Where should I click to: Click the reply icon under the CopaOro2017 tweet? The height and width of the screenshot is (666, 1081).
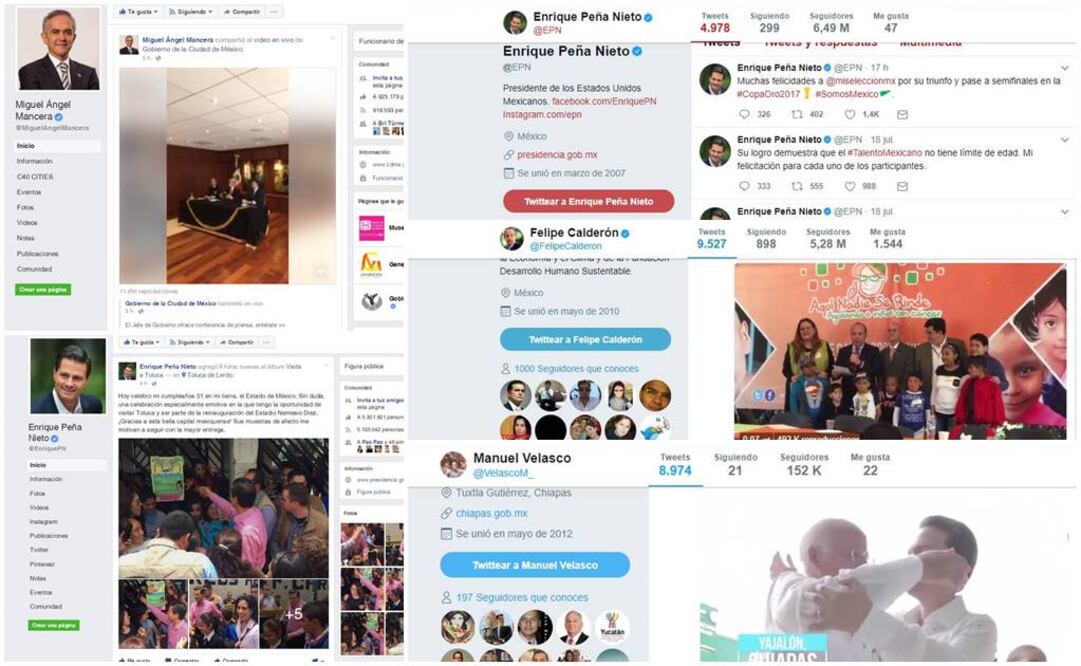[744, 114]
